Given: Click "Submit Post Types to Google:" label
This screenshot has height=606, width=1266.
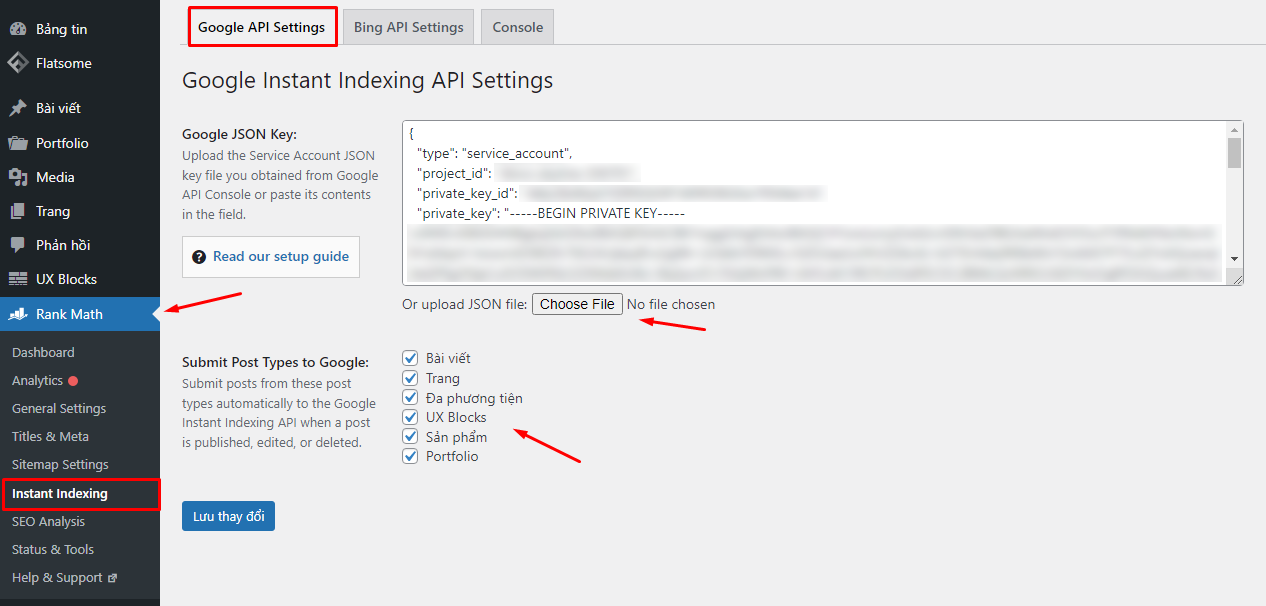Looking at the screenshot, I should [x=275, y=362].
